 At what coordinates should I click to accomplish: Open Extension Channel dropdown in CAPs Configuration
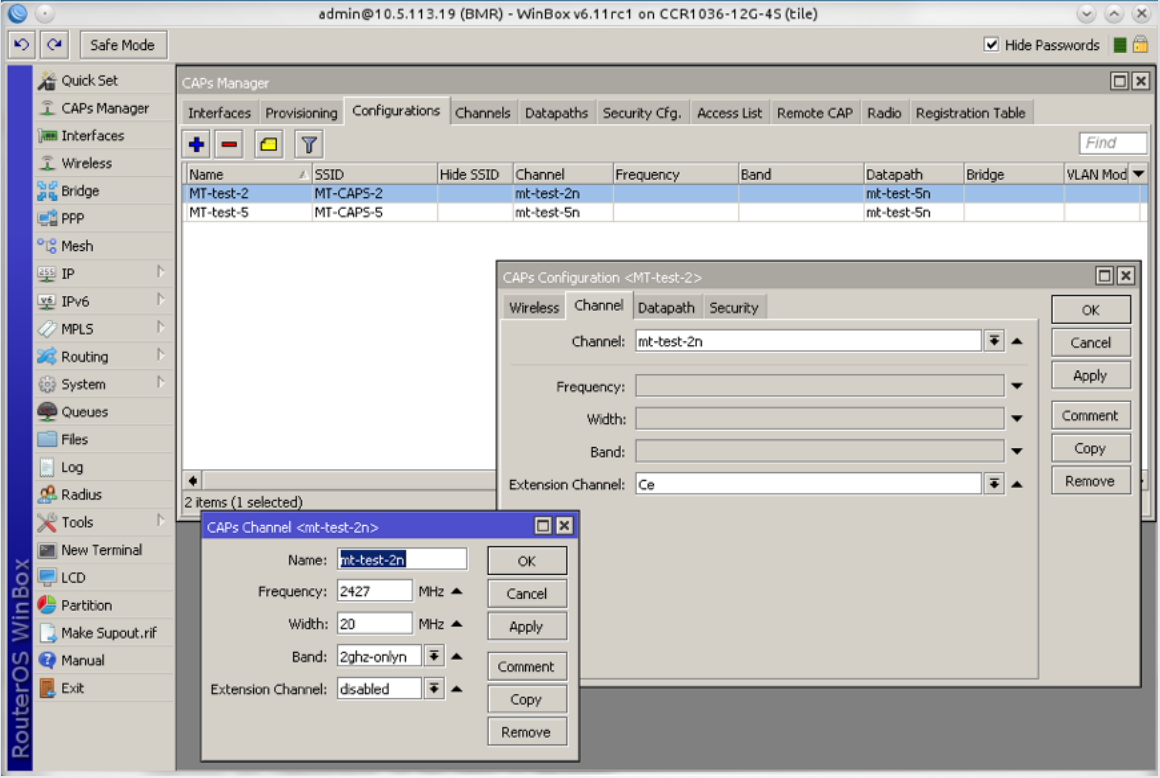click(x=994, y=484)
